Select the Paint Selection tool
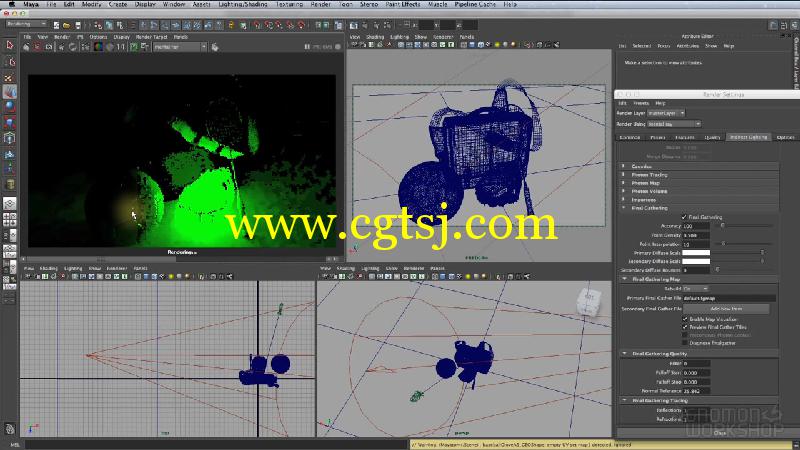 pos(10,77)
